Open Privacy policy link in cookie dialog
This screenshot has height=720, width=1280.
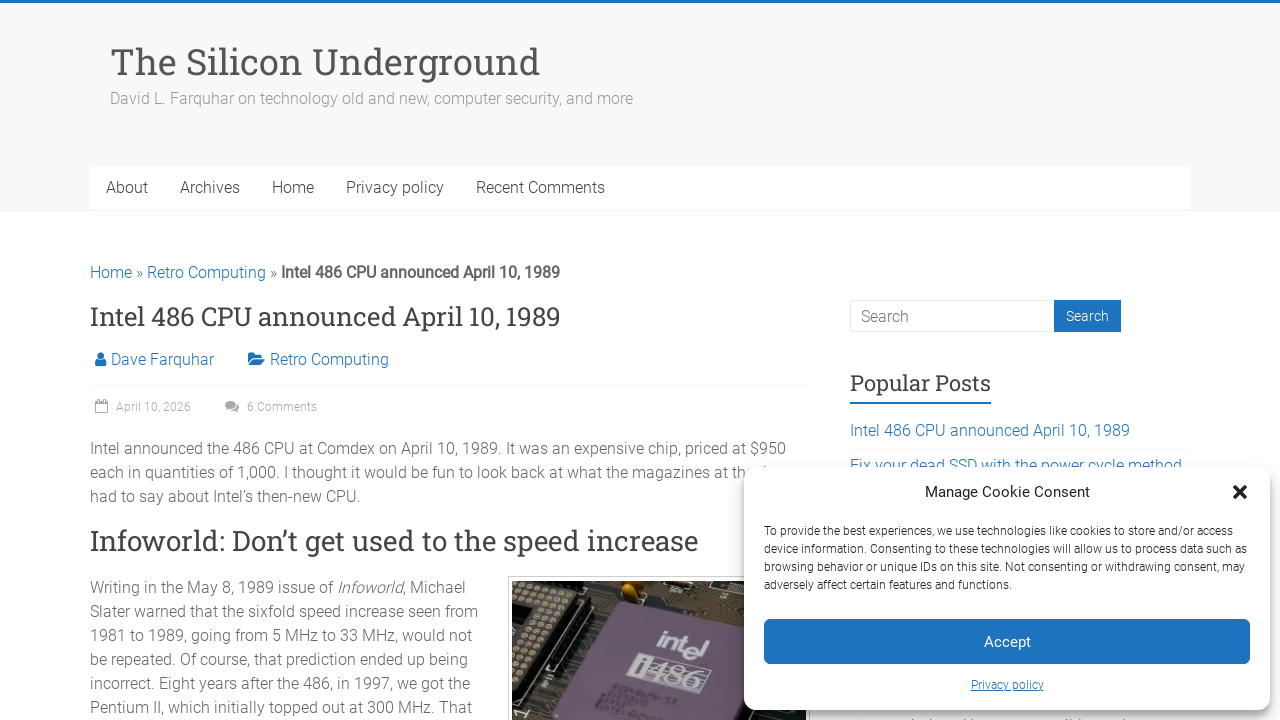pyautogui.click(x=1006, y=685)
